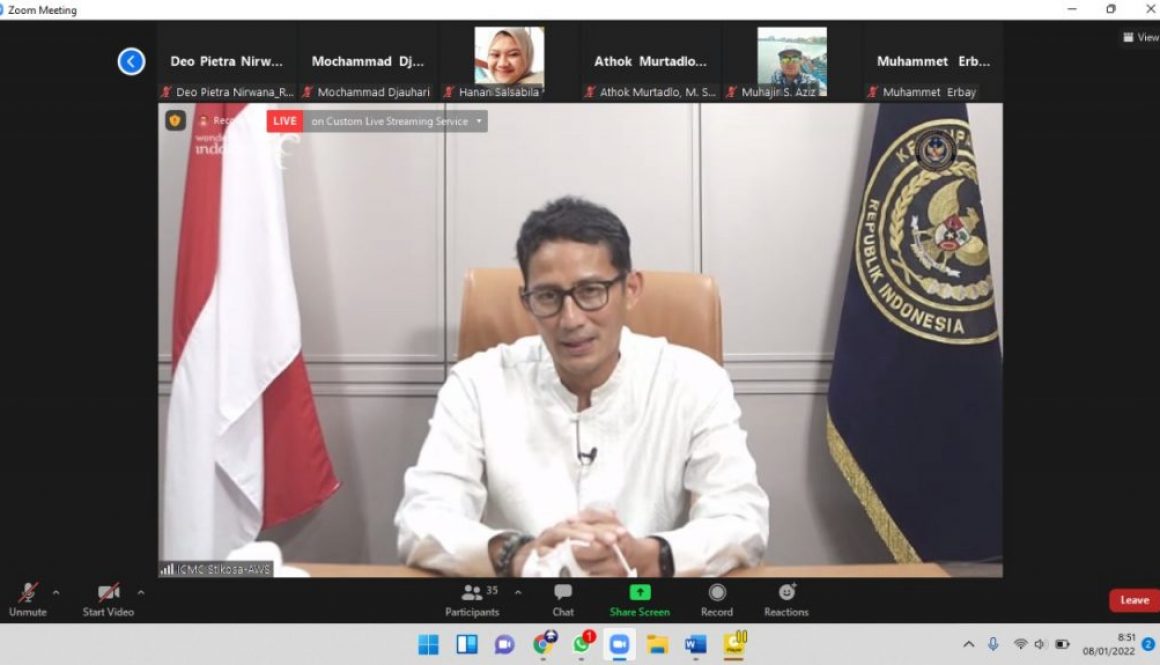This screenshot has height=665, width=1160.
Task: Click the green Share Screen icon
Action: pos(639,593)
